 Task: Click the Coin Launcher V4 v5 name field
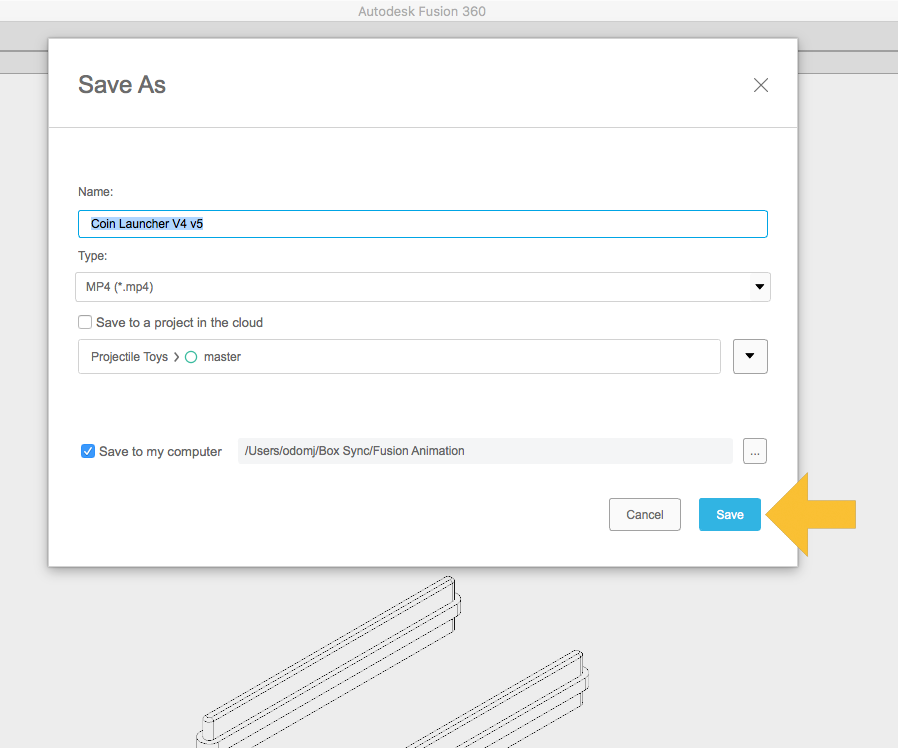(x=422, y=224)
